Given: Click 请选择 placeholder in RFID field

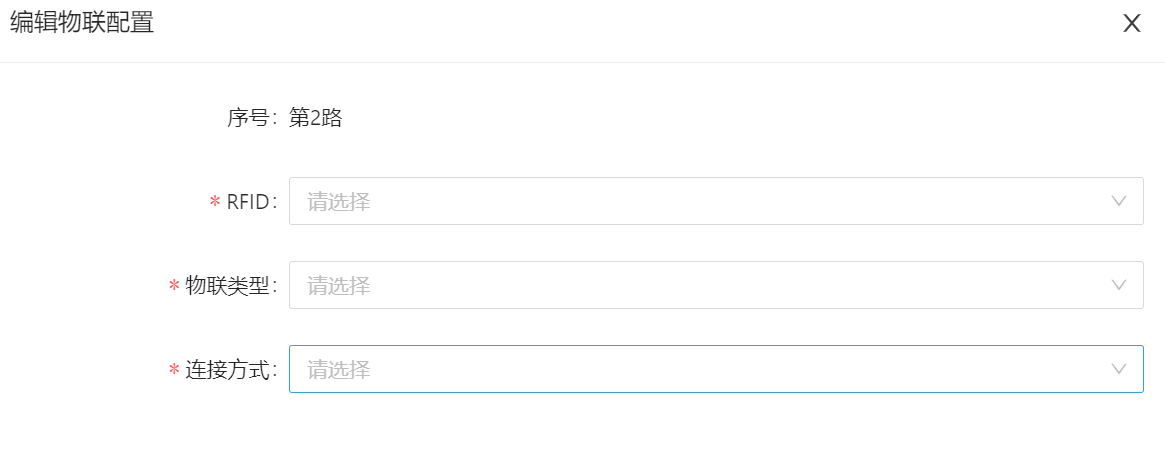Looking at the screenshot, I should click(x=339, y=202).
